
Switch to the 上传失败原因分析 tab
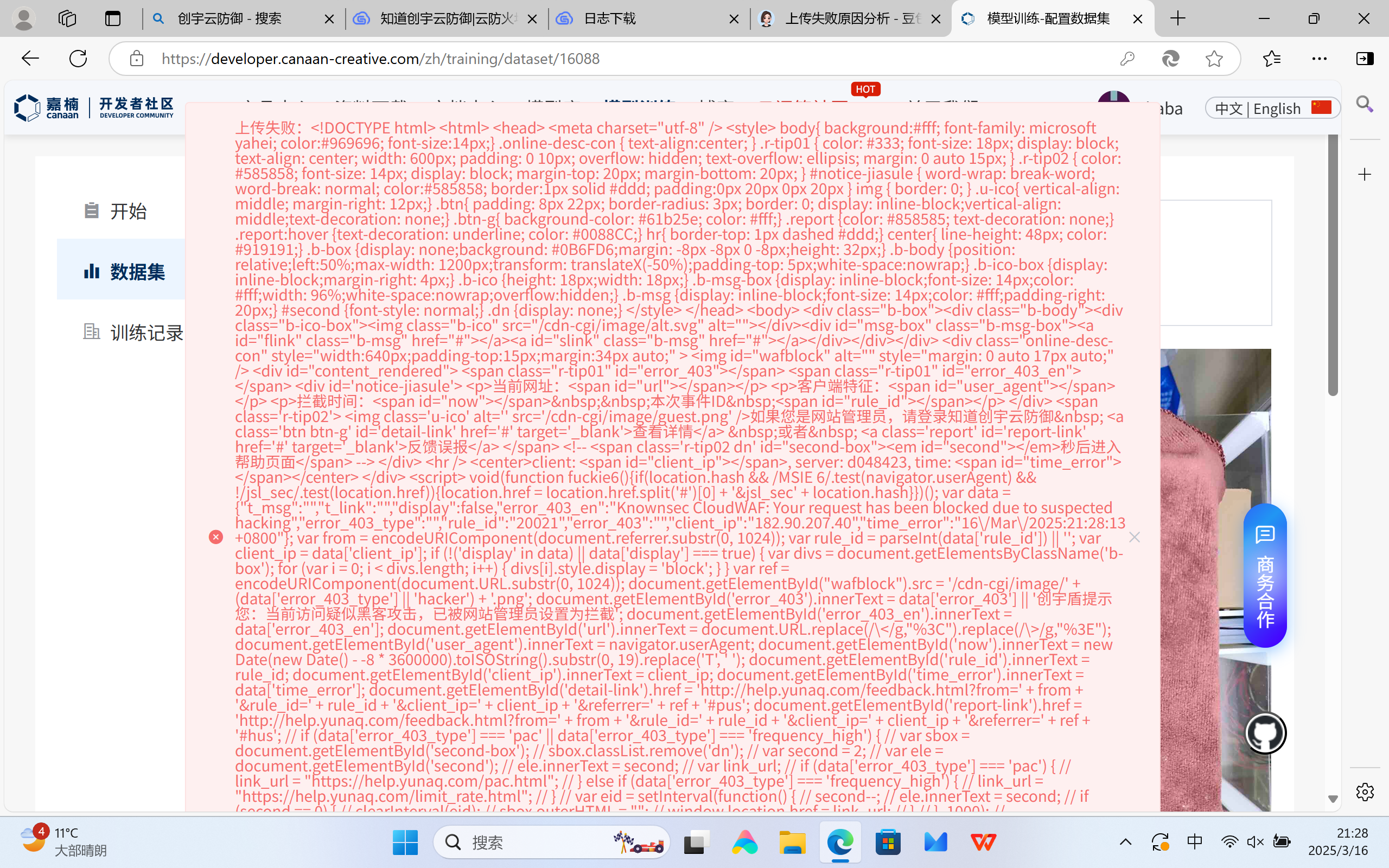point(851,18)
